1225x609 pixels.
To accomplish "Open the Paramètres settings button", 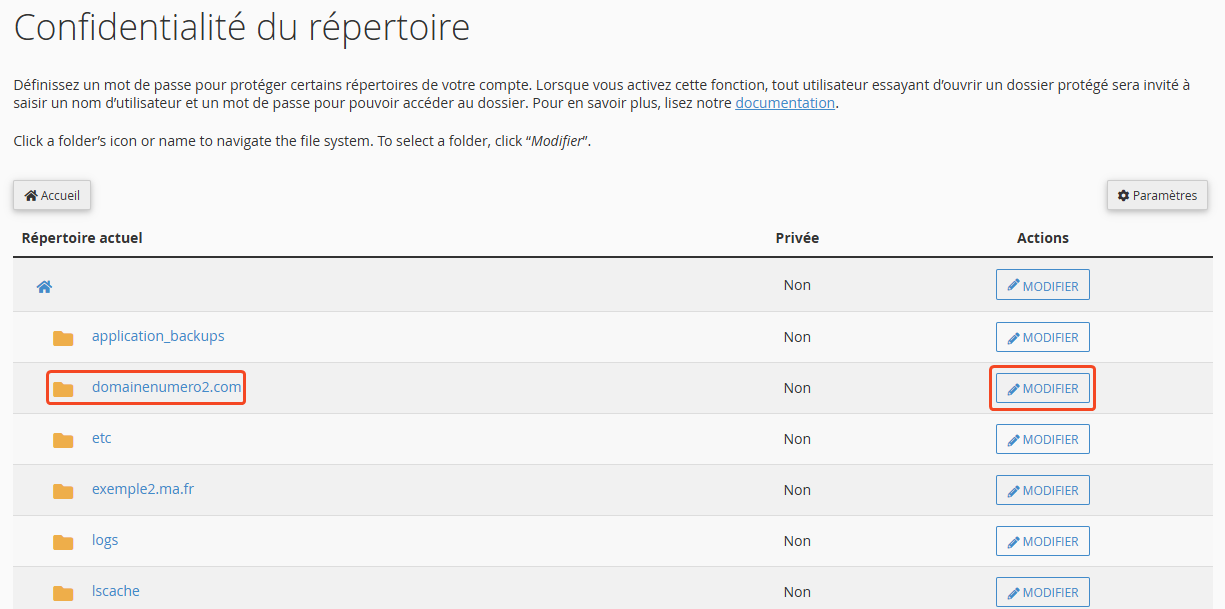I will (x=1157, y=195).
